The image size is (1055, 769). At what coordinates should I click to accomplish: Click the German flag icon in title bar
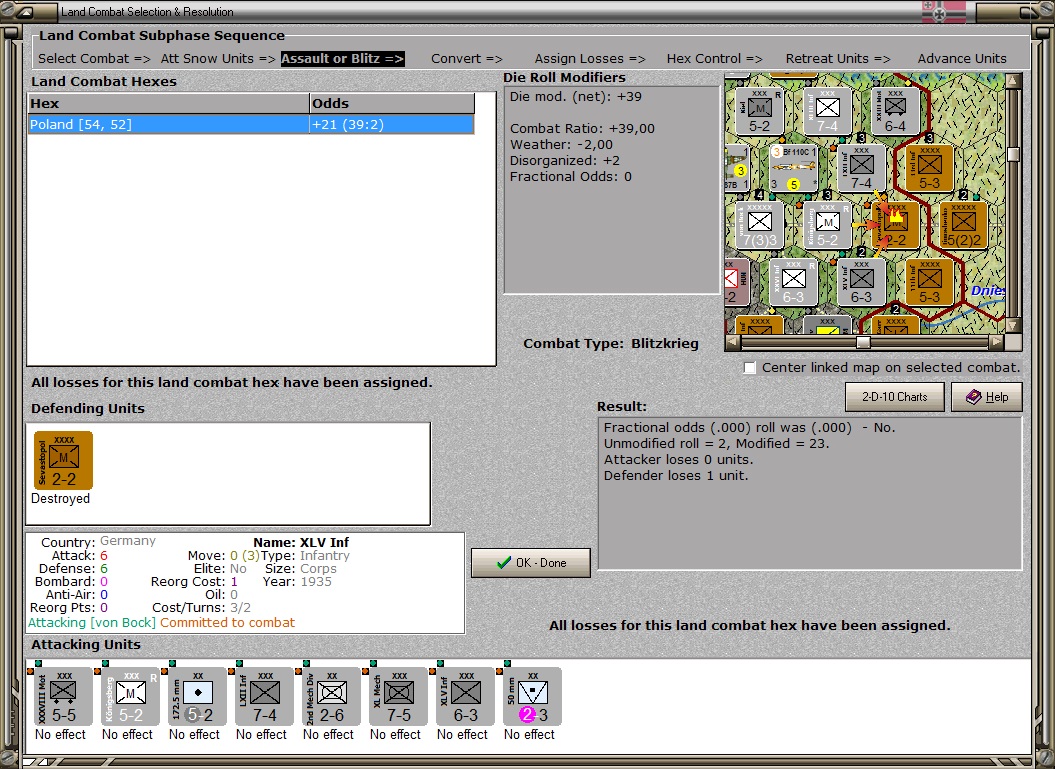tap(943, 11)
